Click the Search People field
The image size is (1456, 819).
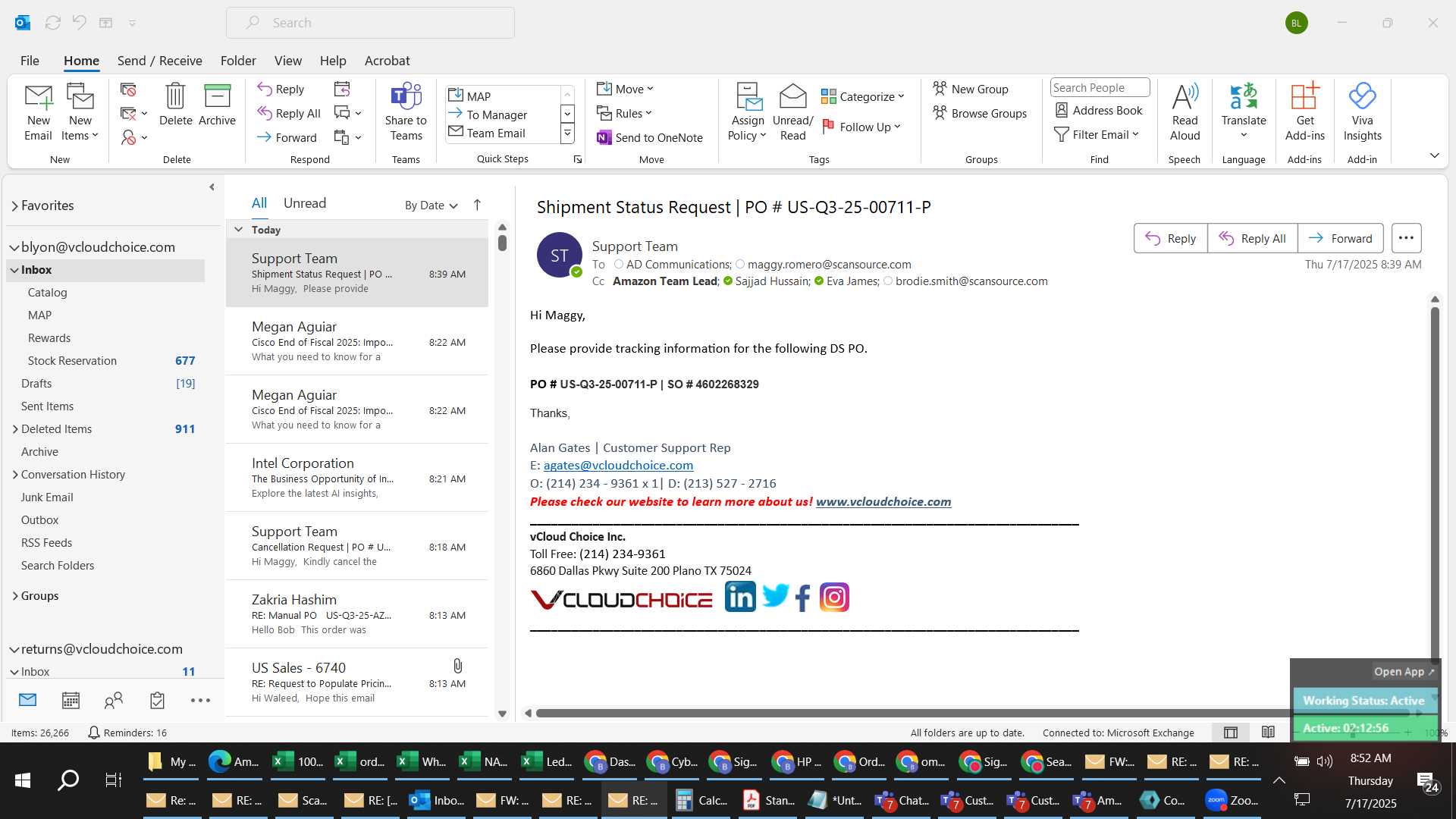pyautogui.click(x=1100, y=88)
